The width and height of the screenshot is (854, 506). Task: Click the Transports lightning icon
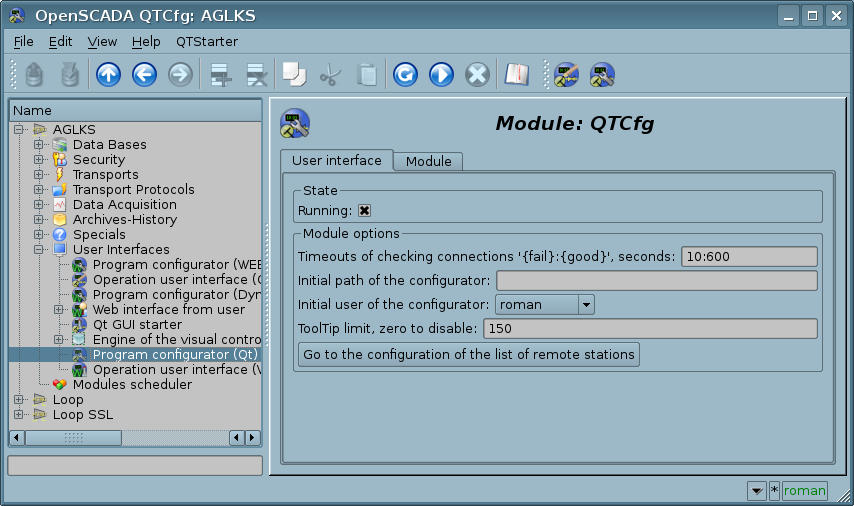[x=59, y=174]
